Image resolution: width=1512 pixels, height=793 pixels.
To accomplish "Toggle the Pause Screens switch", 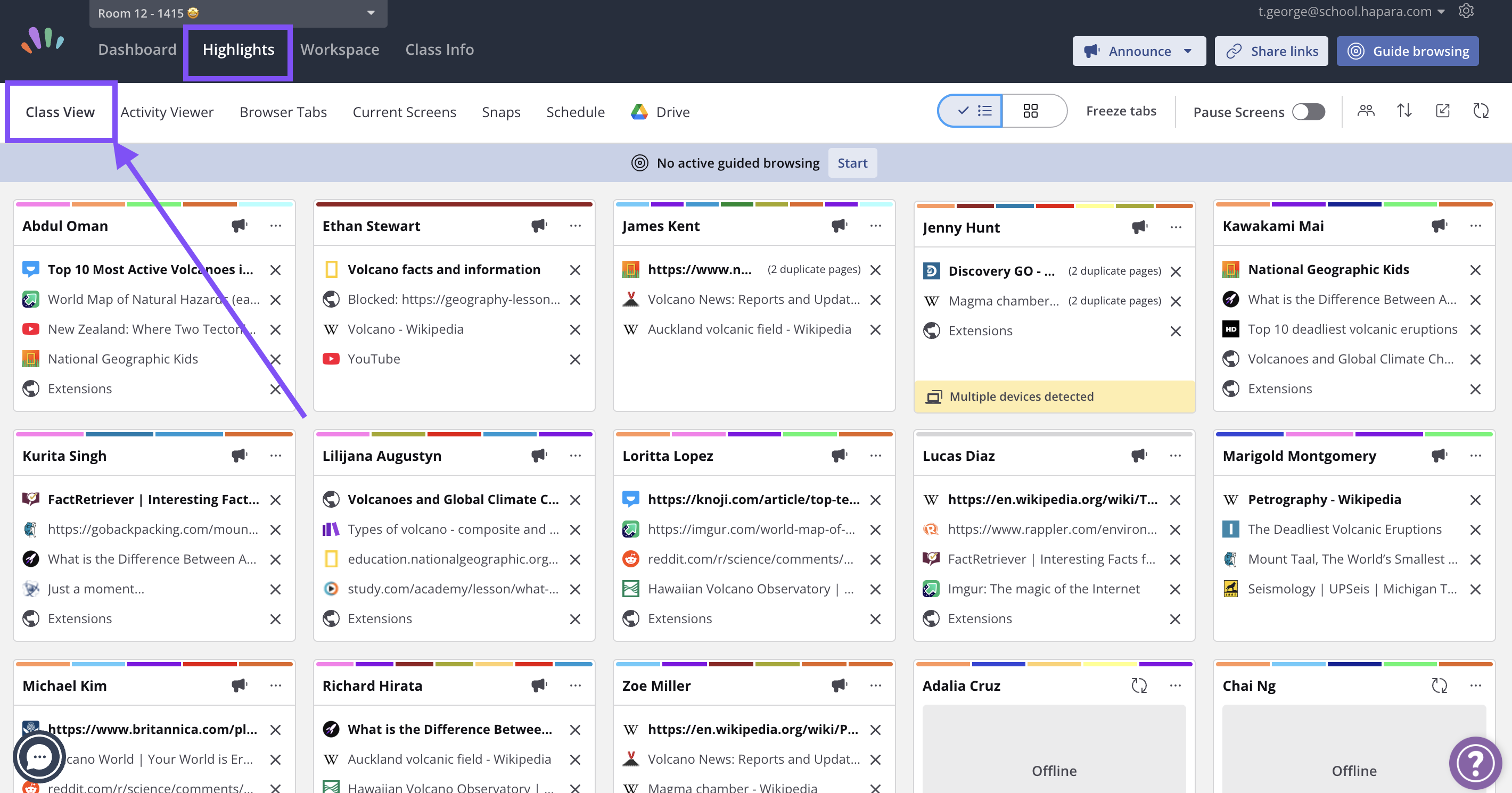I will (1308, 112).
